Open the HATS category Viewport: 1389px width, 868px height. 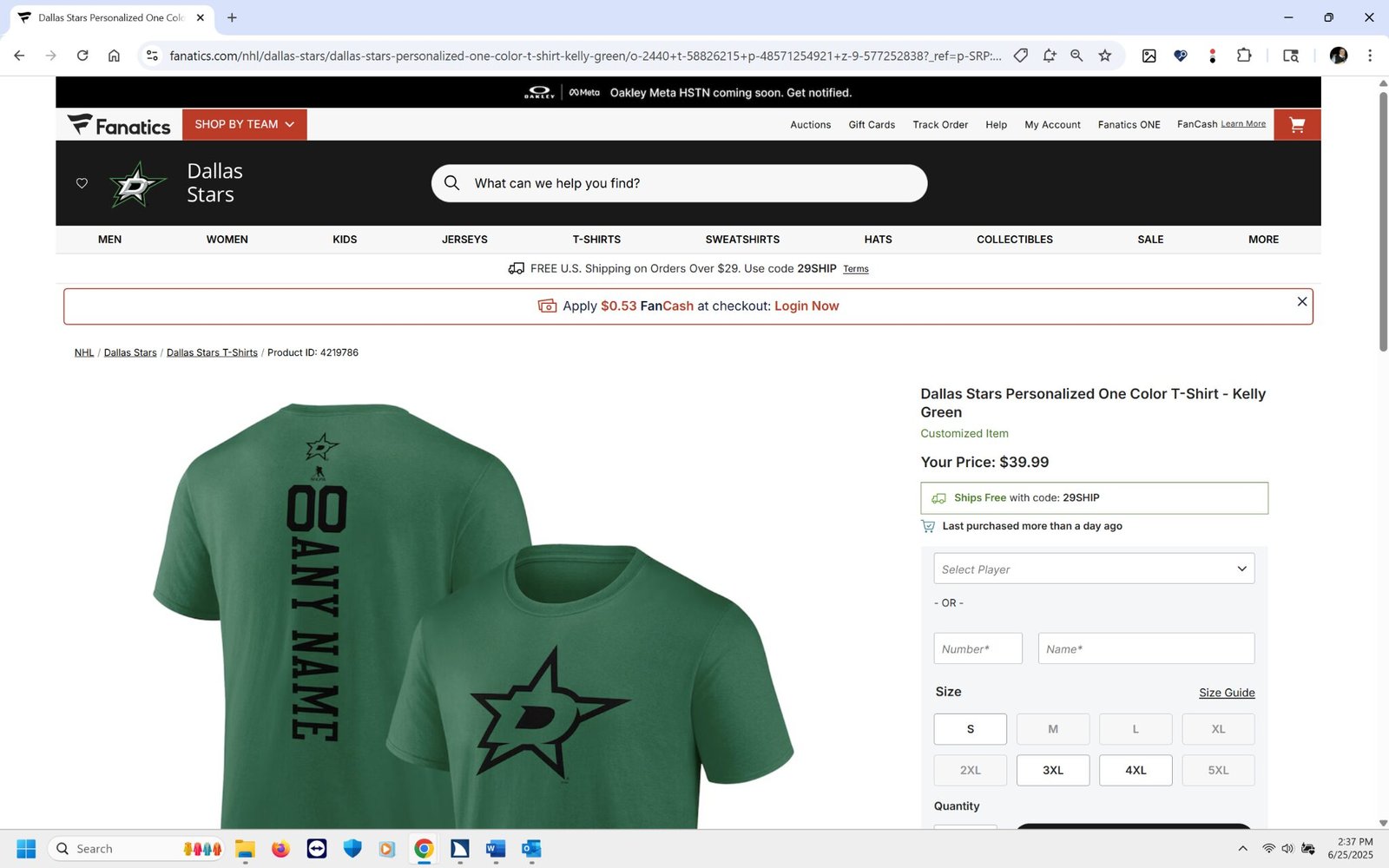pos(878,240)
